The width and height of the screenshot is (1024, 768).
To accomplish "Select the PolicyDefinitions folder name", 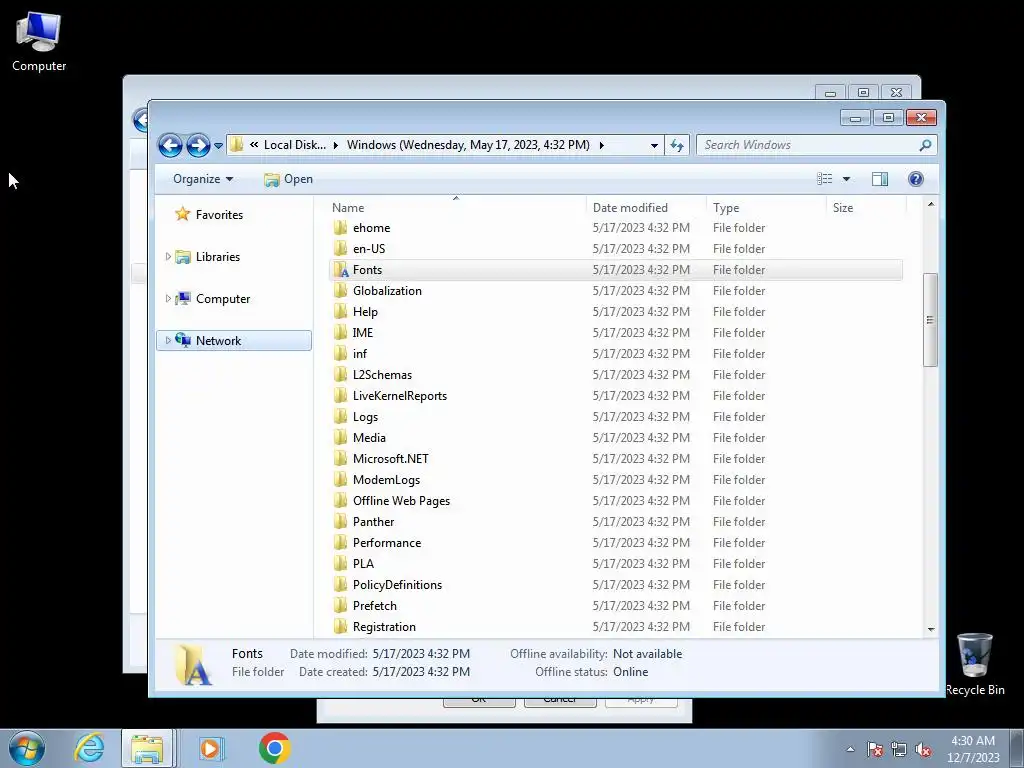I will tap(397, 584).
